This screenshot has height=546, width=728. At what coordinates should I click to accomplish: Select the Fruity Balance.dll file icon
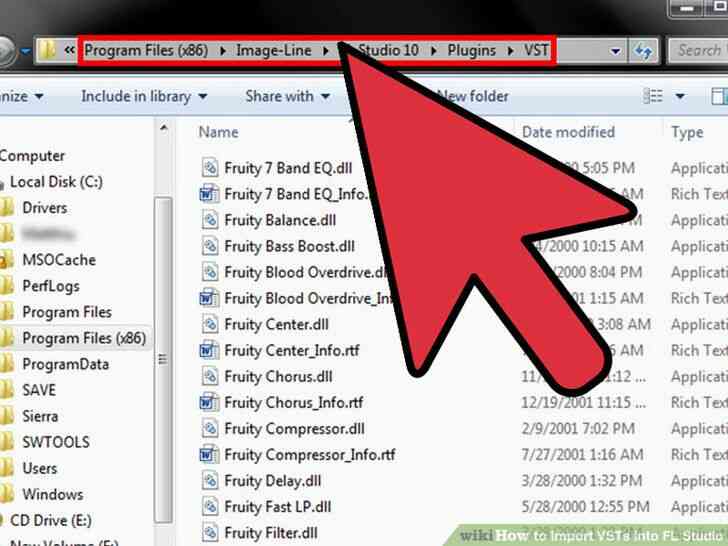click(210, 219)
